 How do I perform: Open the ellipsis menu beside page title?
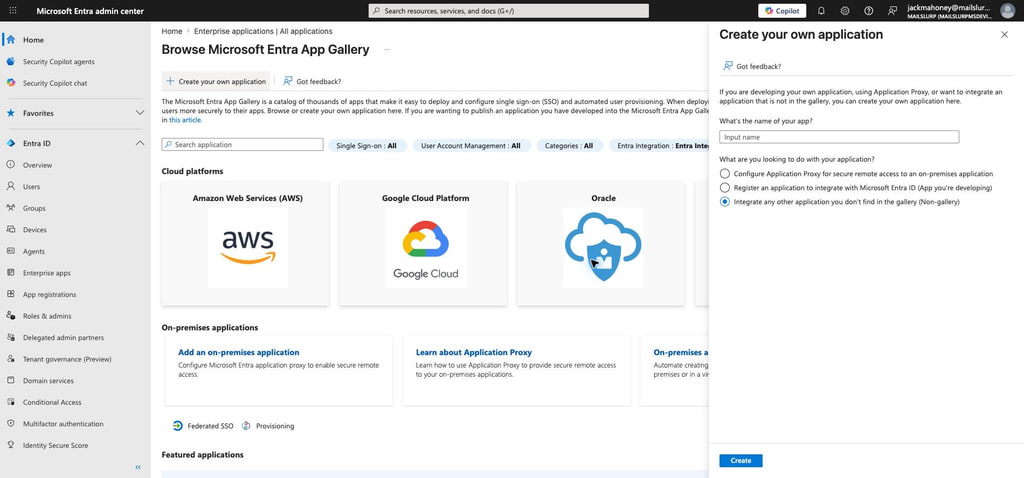point(387,50)
